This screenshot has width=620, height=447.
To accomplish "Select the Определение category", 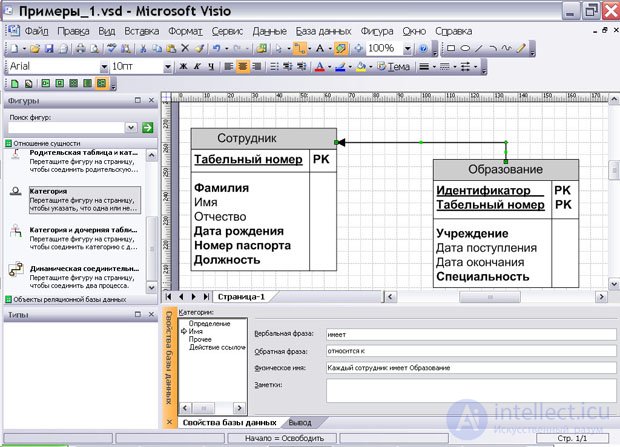I will click(x=209, y=324).
